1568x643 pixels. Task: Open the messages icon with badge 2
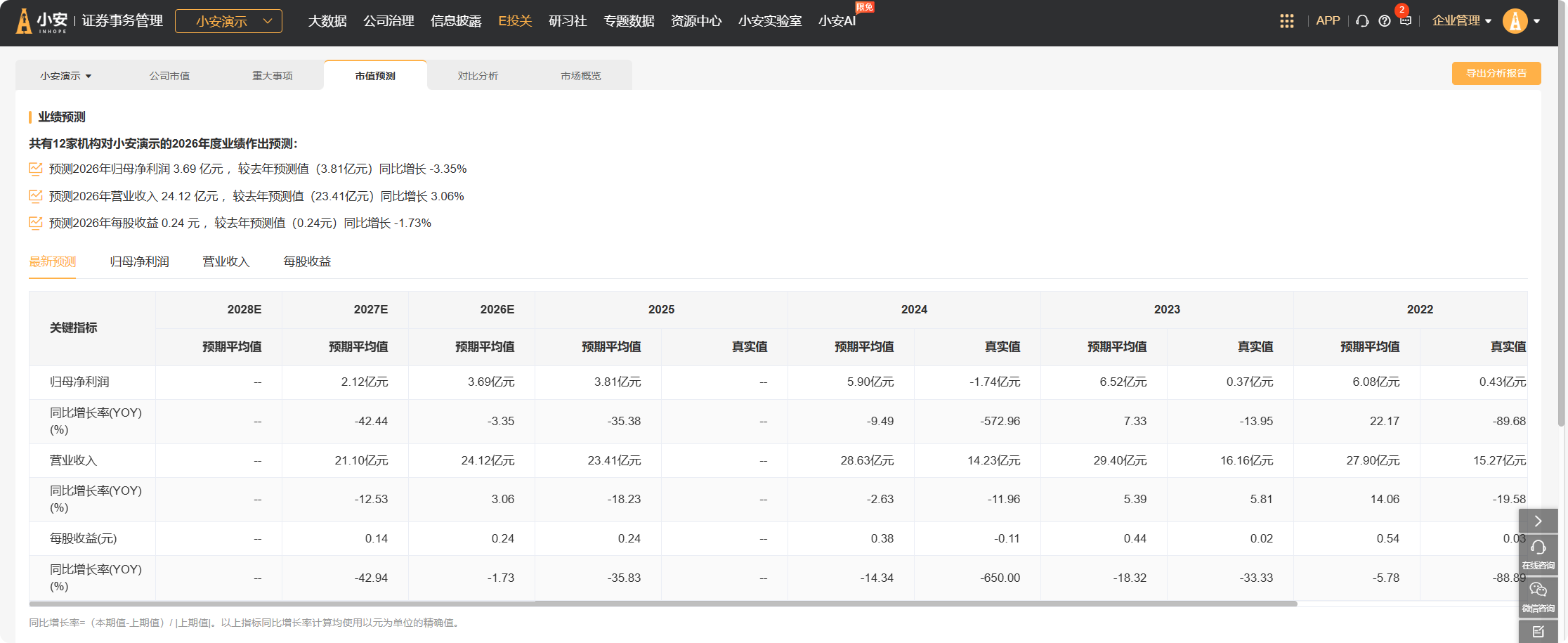pos(1405,20)
